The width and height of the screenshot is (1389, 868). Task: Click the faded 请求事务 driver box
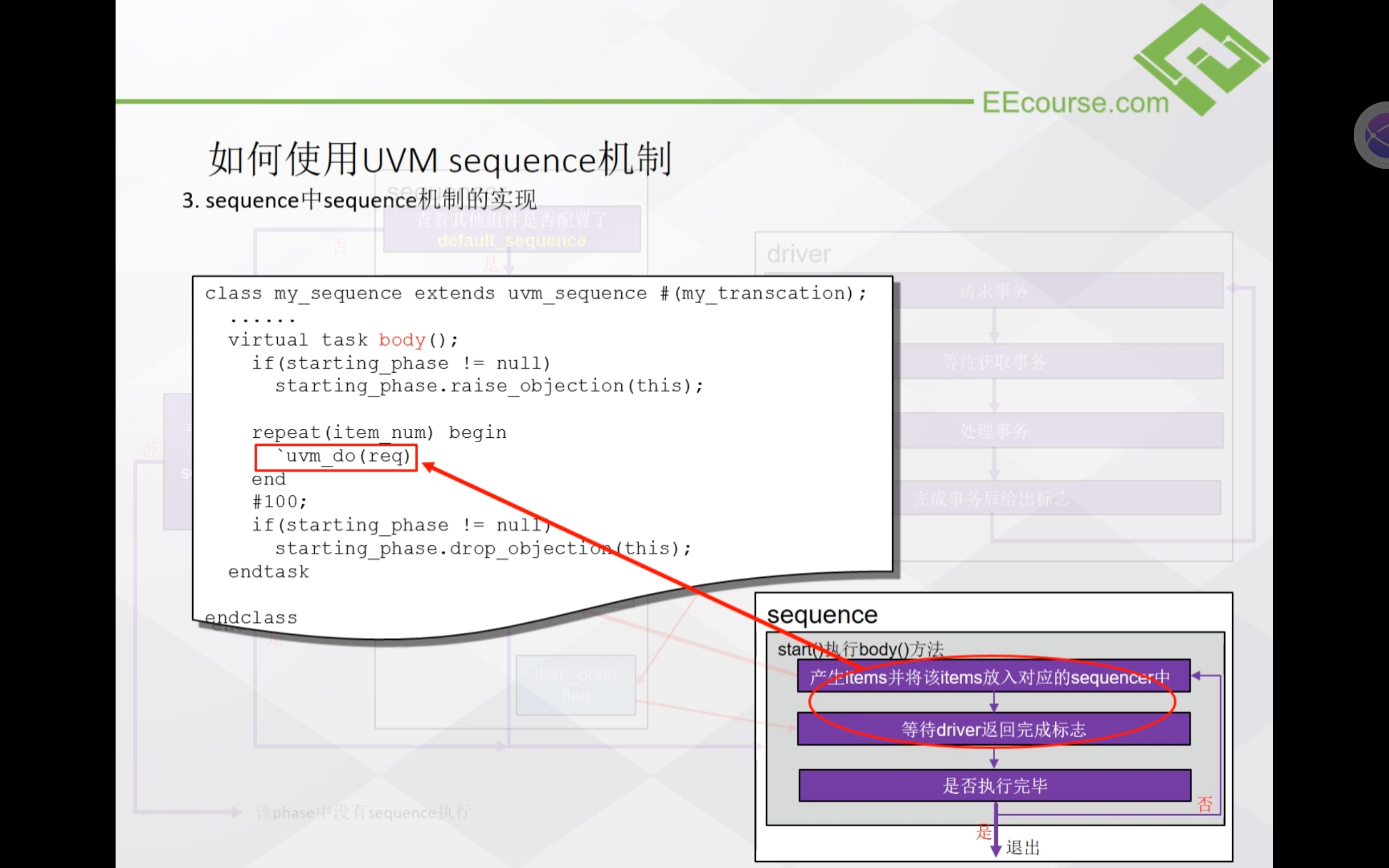[x=994, y=291]
